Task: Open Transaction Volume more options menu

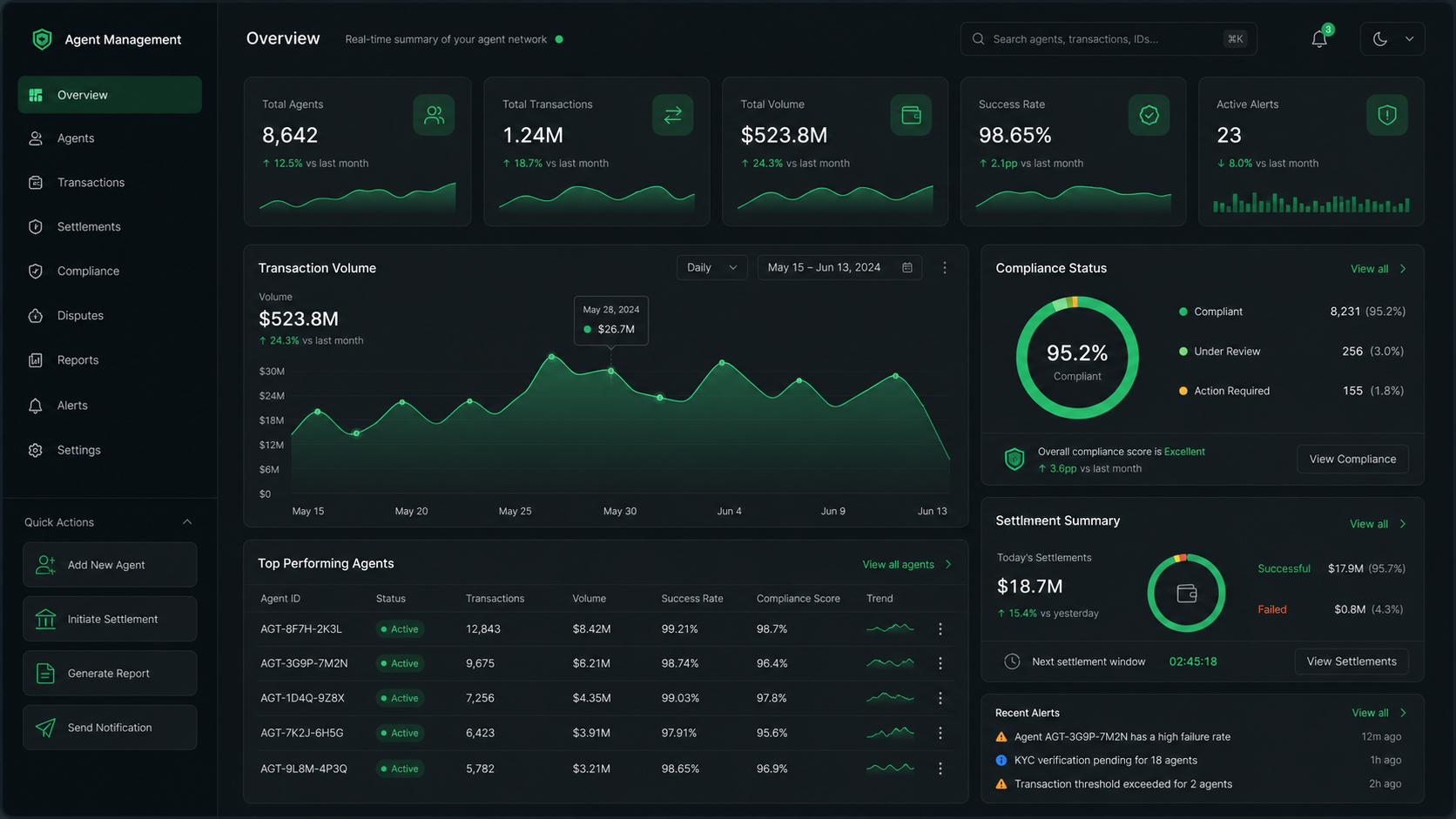Action: tap(945, 268)
